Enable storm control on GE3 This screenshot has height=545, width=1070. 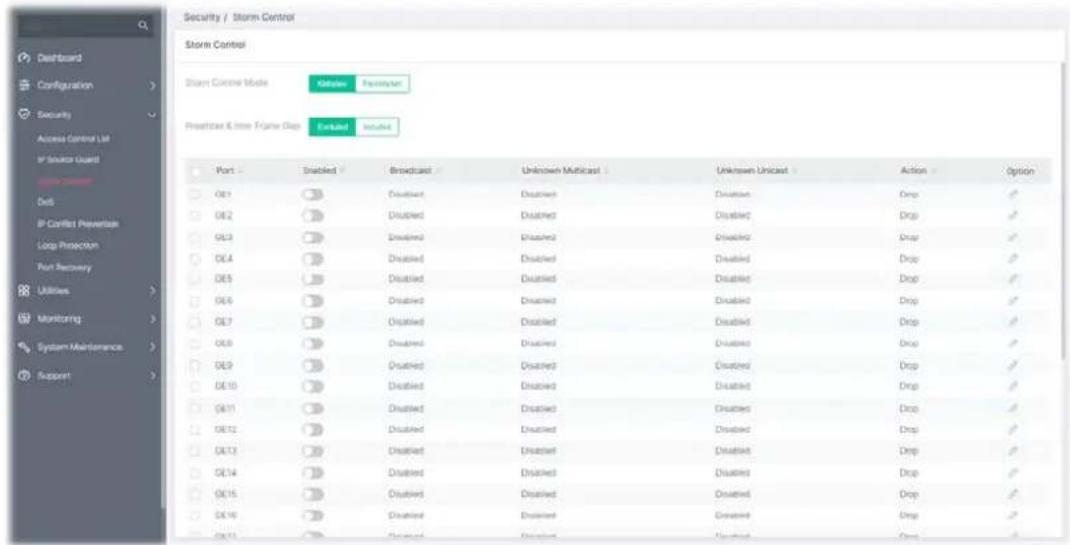pyautogui.click(x=313, y=237)
